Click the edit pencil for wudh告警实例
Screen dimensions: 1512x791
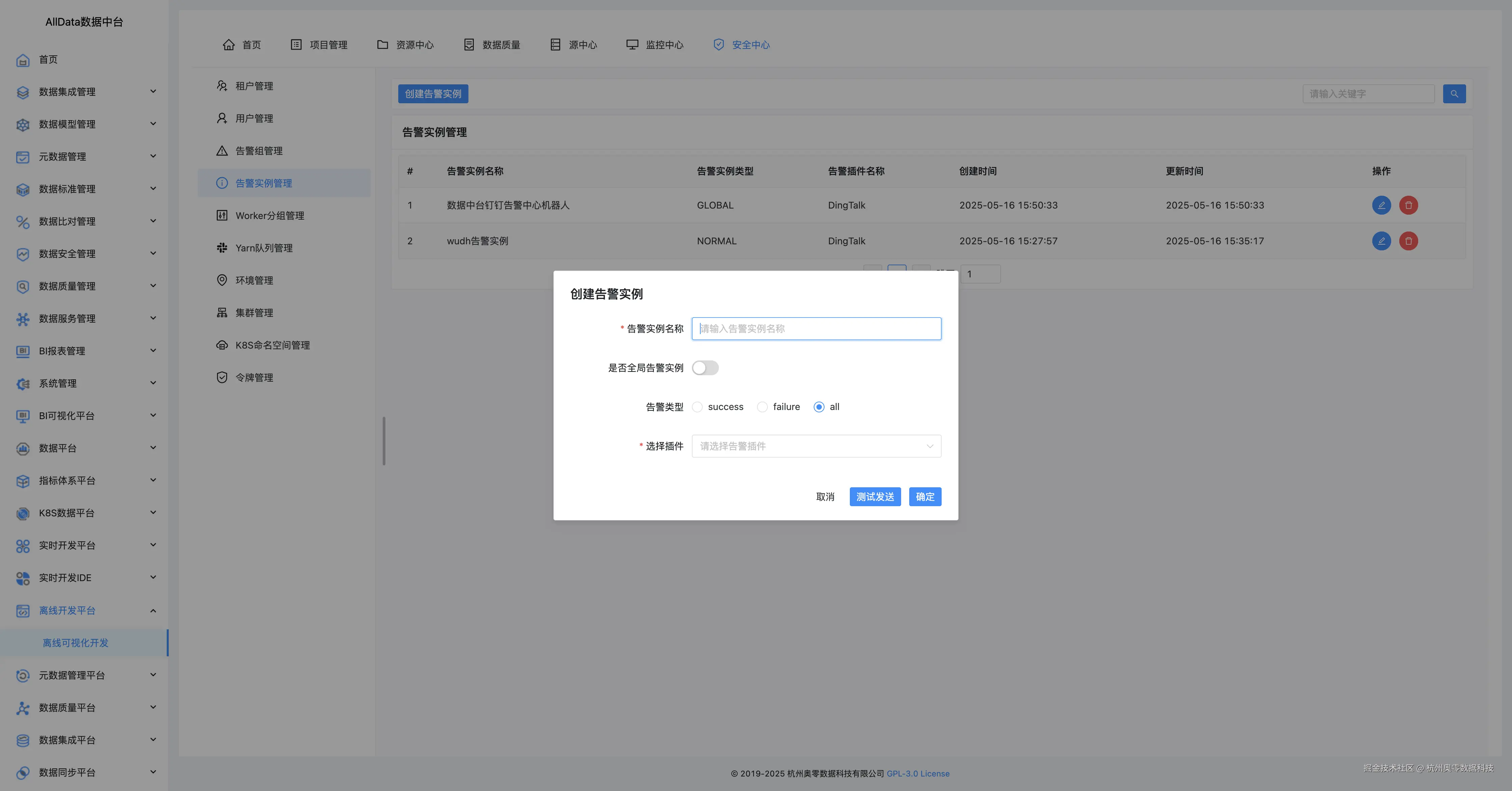[1382, 241]
